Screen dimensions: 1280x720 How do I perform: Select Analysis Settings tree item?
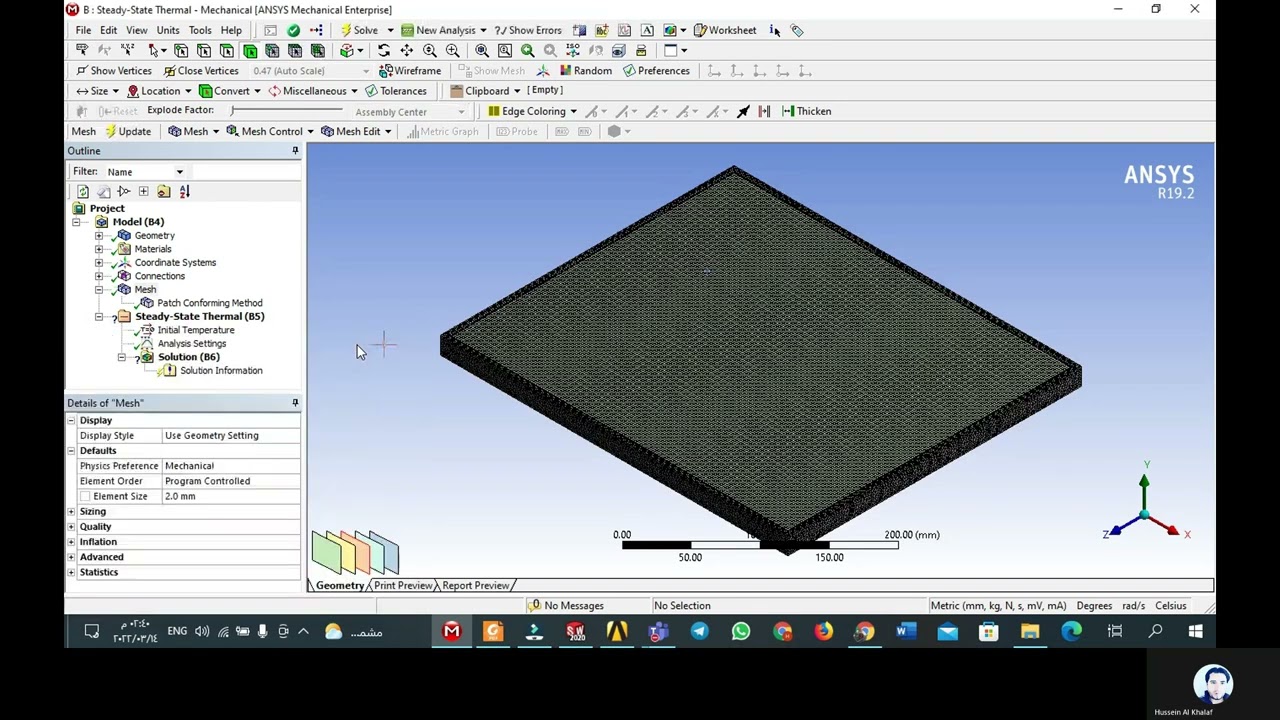click(191, 344)
